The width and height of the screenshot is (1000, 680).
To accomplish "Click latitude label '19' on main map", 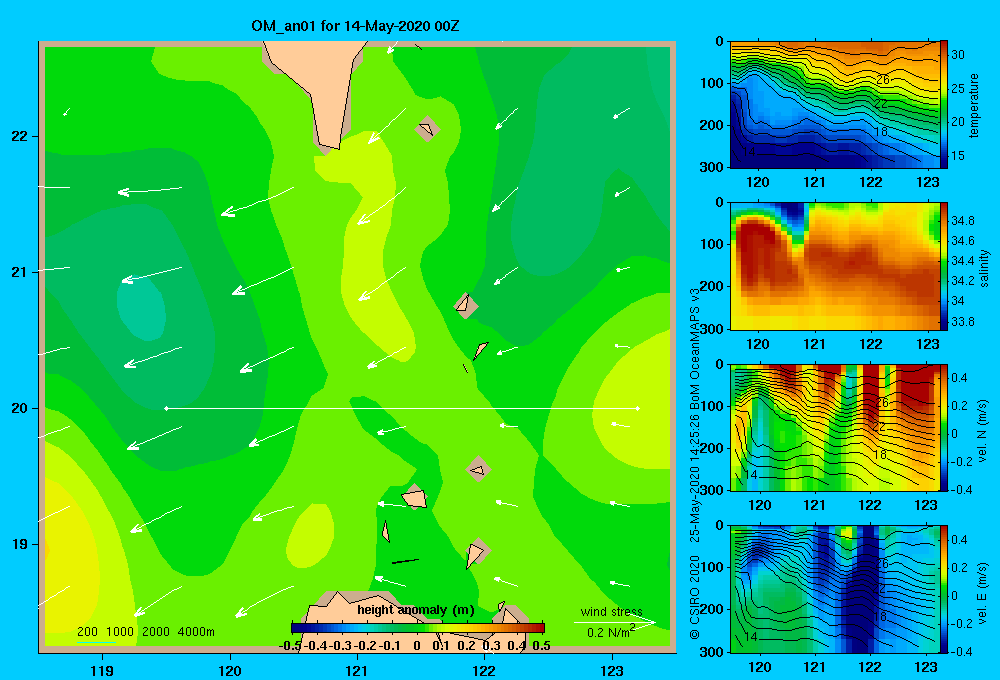I will [19, 544].
